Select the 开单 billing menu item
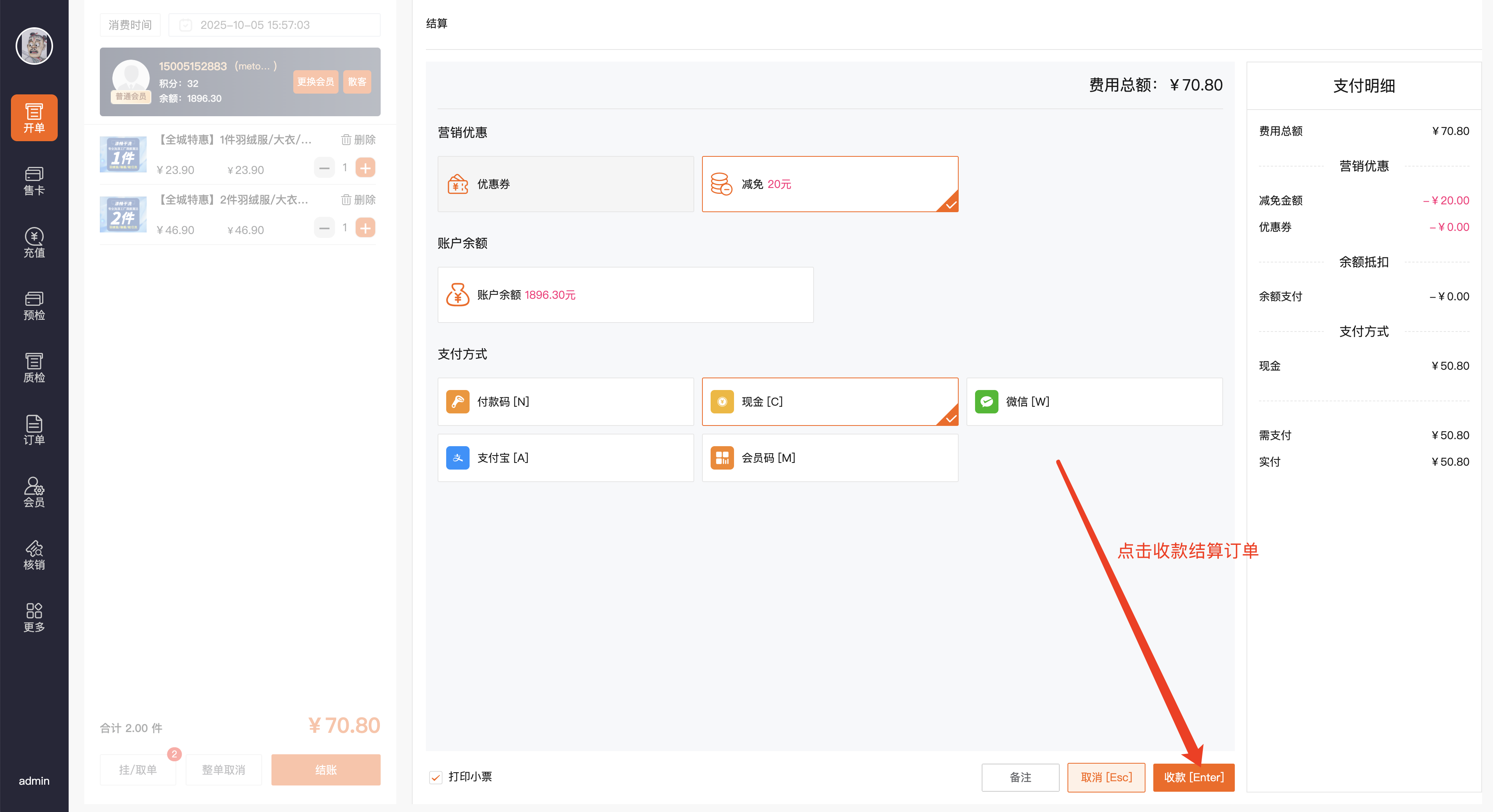Screen dimensions: 1493x812 (34, 118)
